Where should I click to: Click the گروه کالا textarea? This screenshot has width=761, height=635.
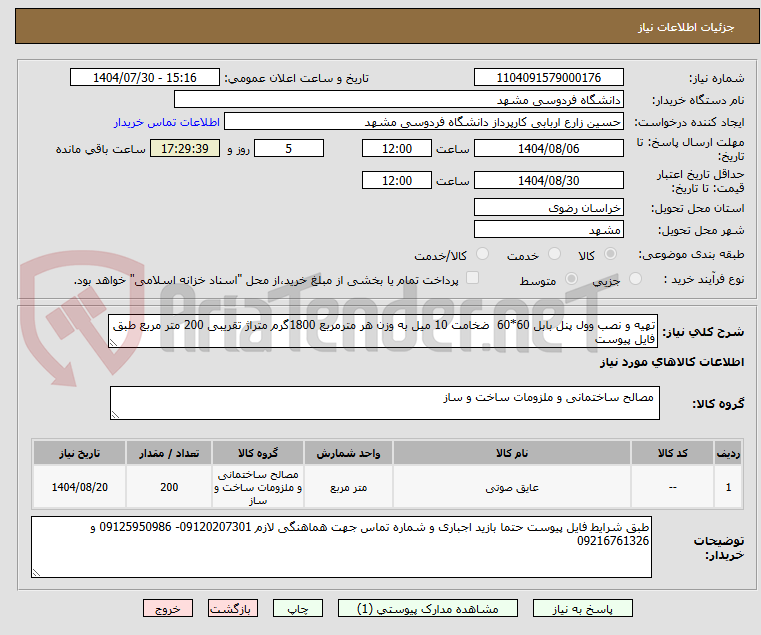pos(385,403)
